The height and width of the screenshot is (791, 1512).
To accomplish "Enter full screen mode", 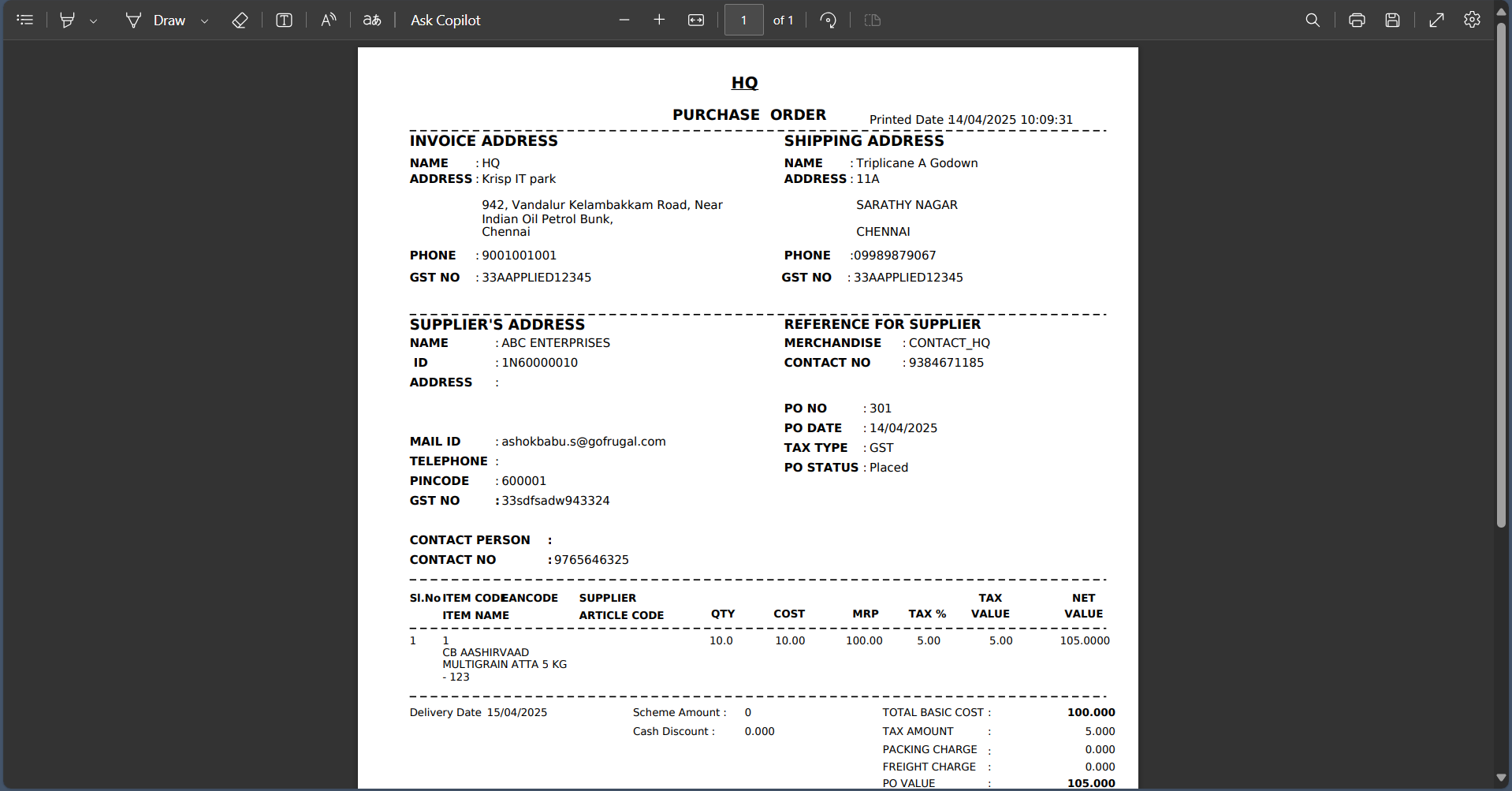I will coord(1436,21).
